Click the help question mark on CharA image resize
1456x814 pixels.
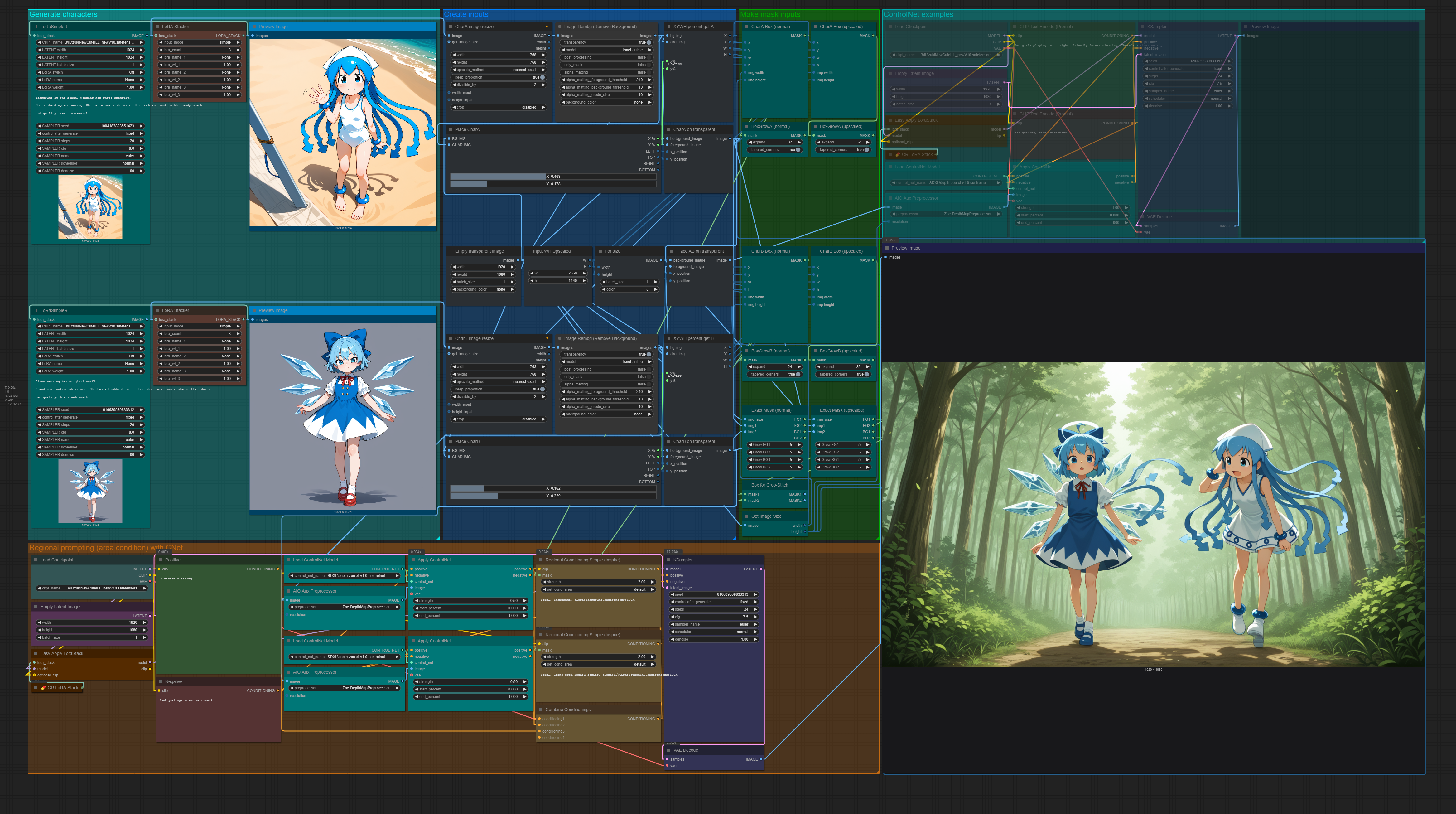547,27
